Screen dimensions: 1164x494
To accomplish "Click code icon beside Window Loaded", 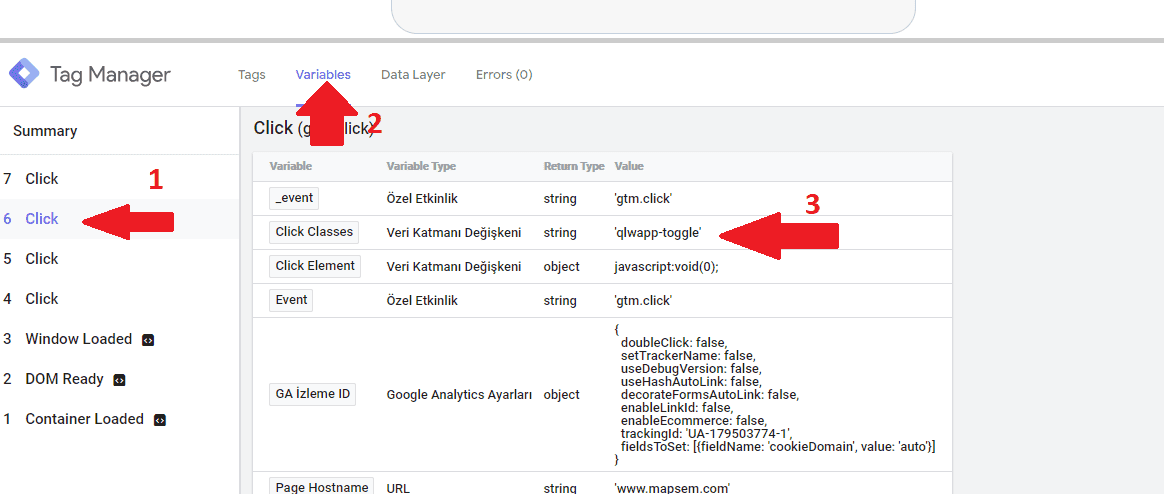I will pos(148,340).
